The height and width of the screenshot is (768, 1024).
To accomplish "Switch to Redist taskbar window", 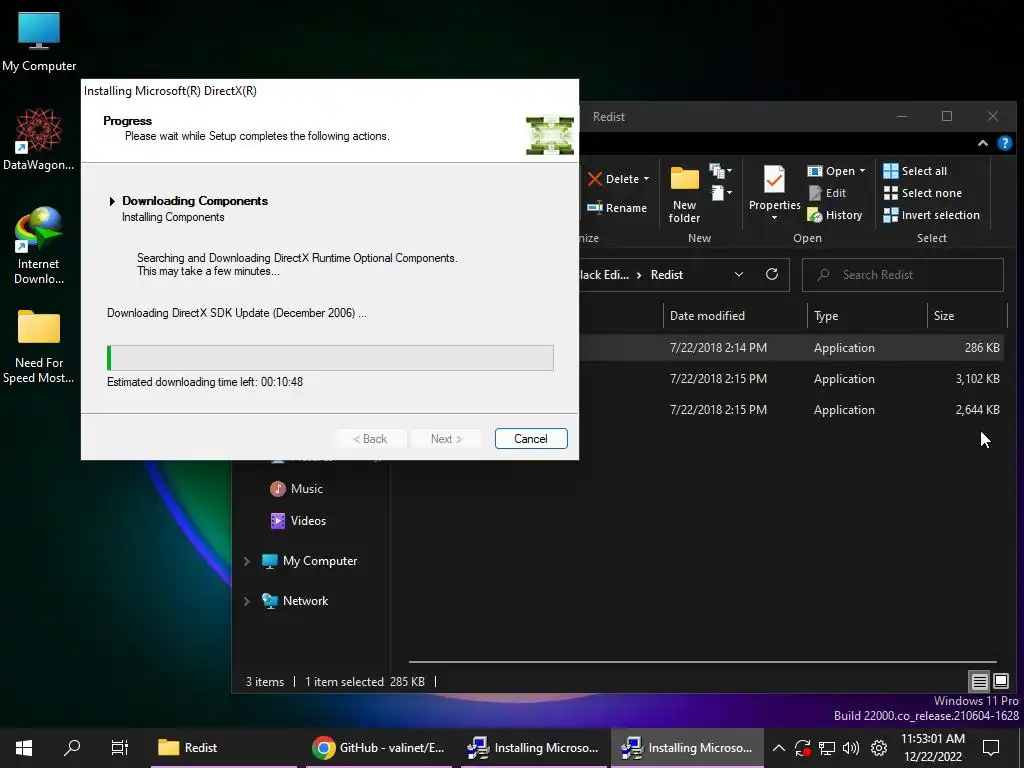I will tap(224, 748).
